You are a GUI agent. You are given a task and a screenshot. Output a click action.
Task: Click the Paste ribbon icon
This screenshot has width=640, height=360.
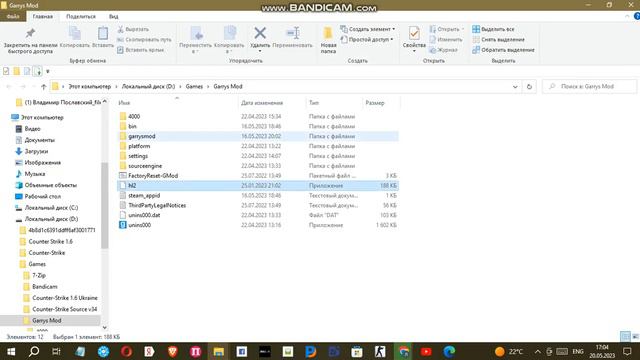tap(103, 38)
